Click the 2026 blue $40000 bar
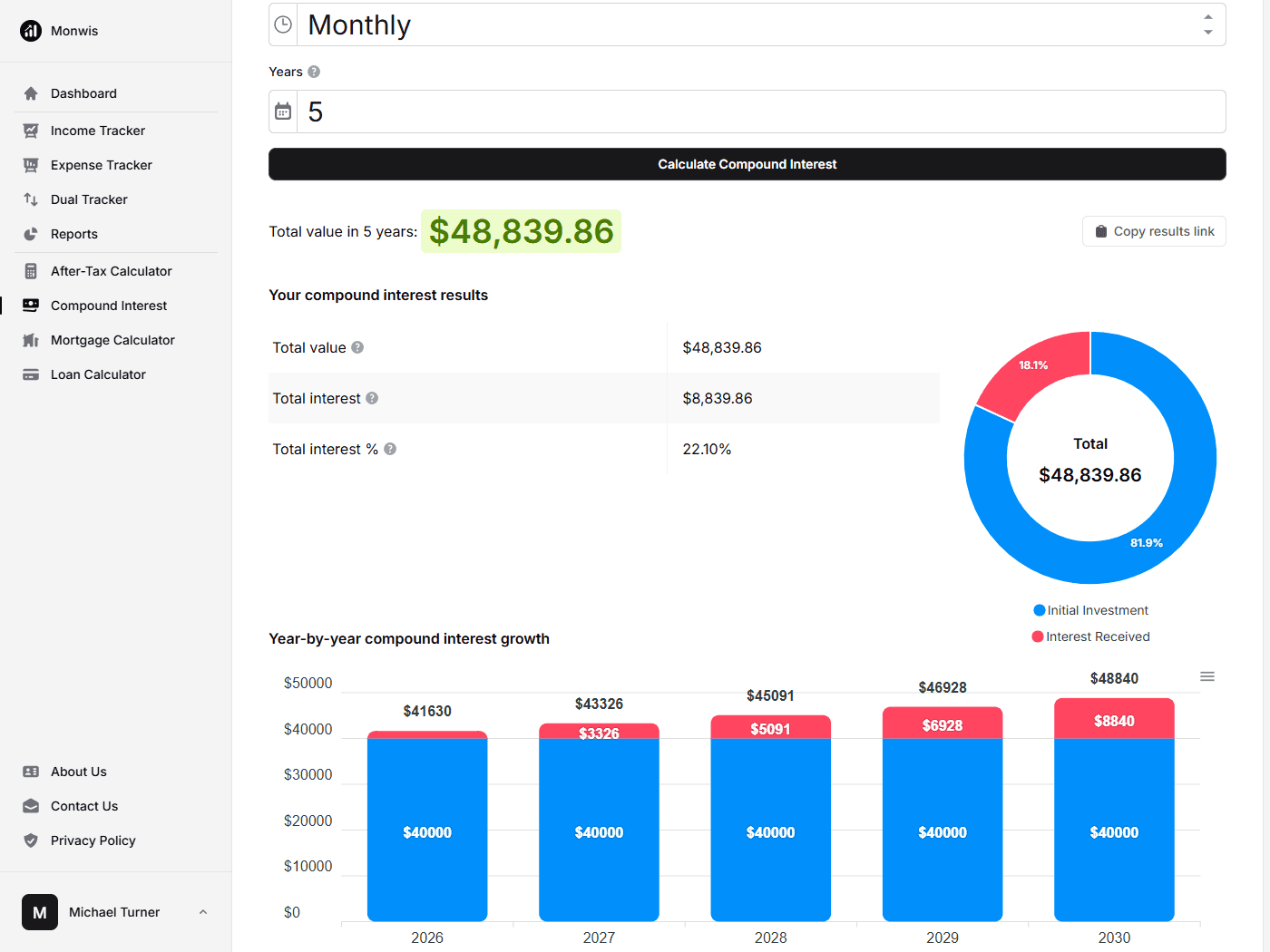1270x952 pixels. pyautogui.click(x=427, y=830)
